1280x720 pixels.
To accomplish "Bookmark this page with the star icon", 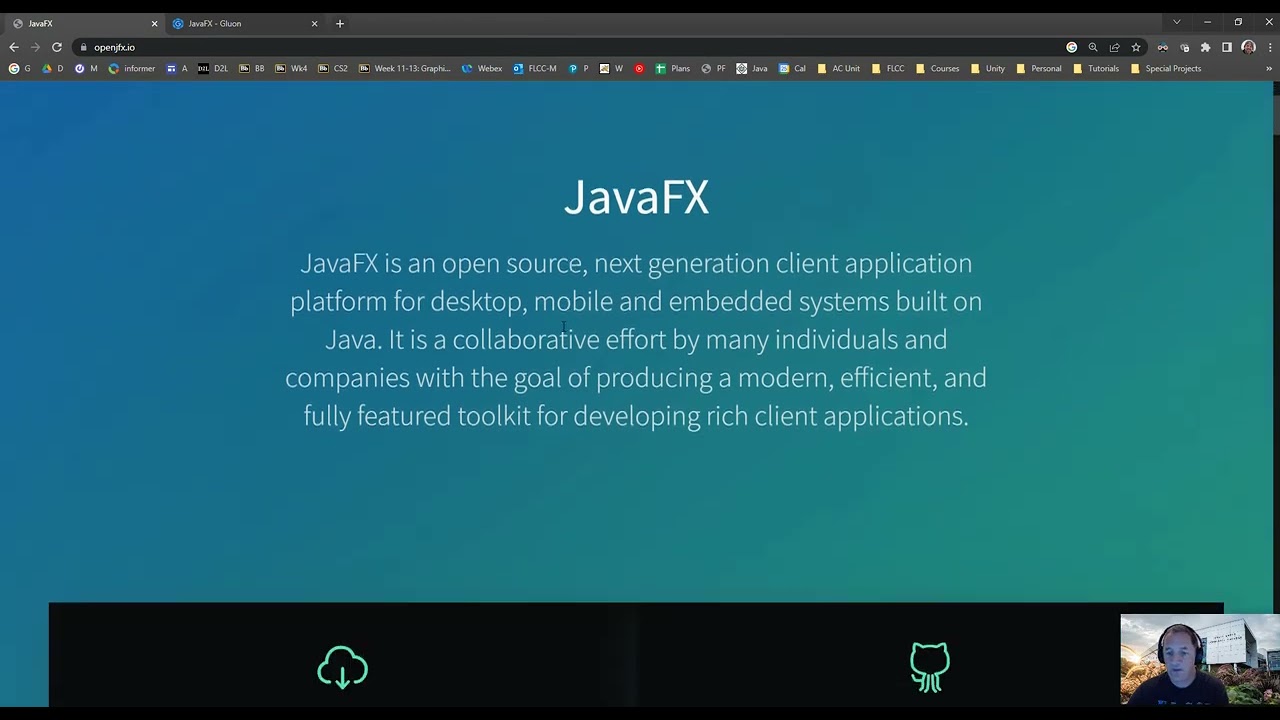I will tap(1136, 47).
